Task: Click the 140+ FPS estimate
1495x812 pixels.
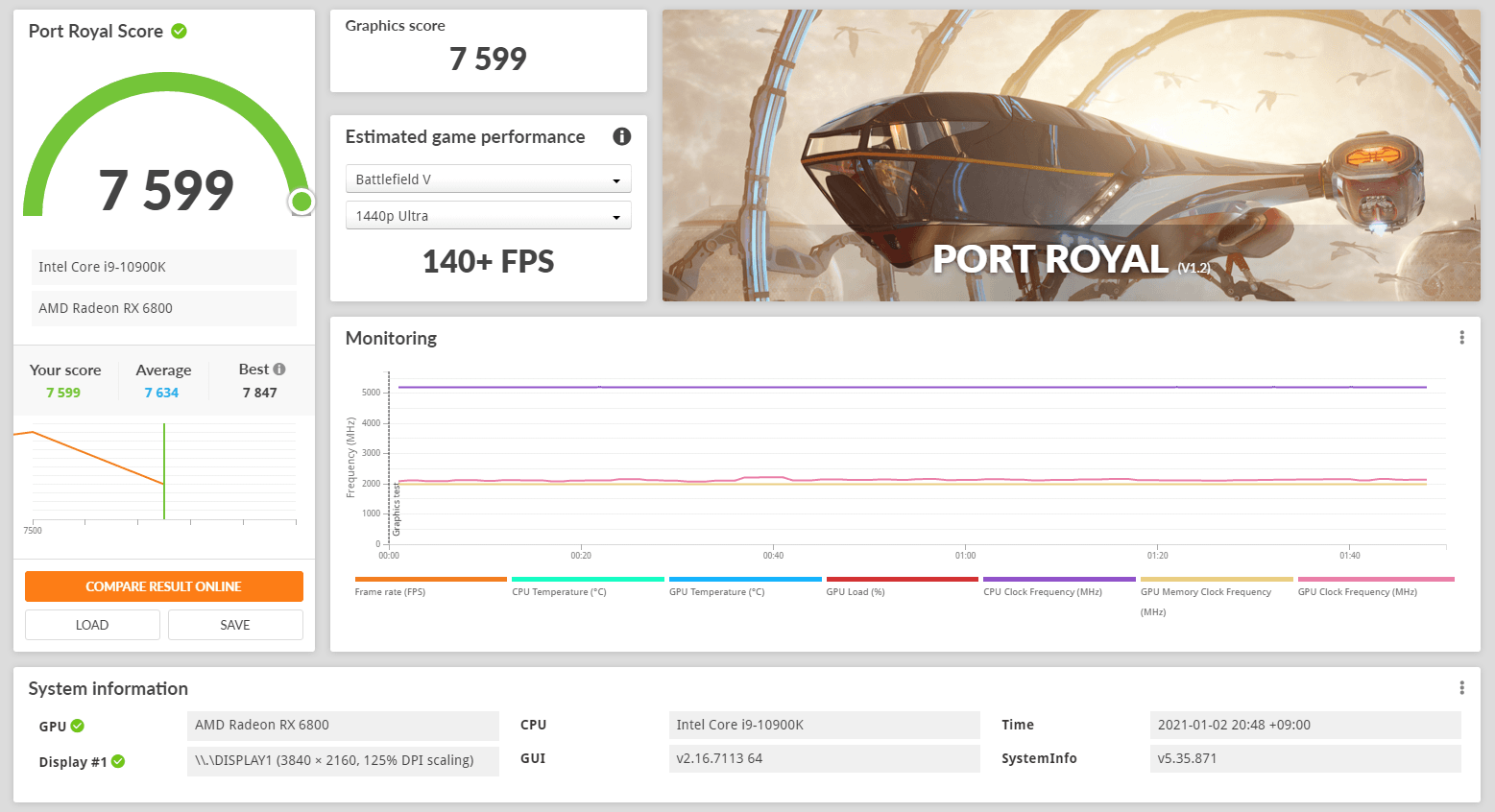Action: (489, 261)
